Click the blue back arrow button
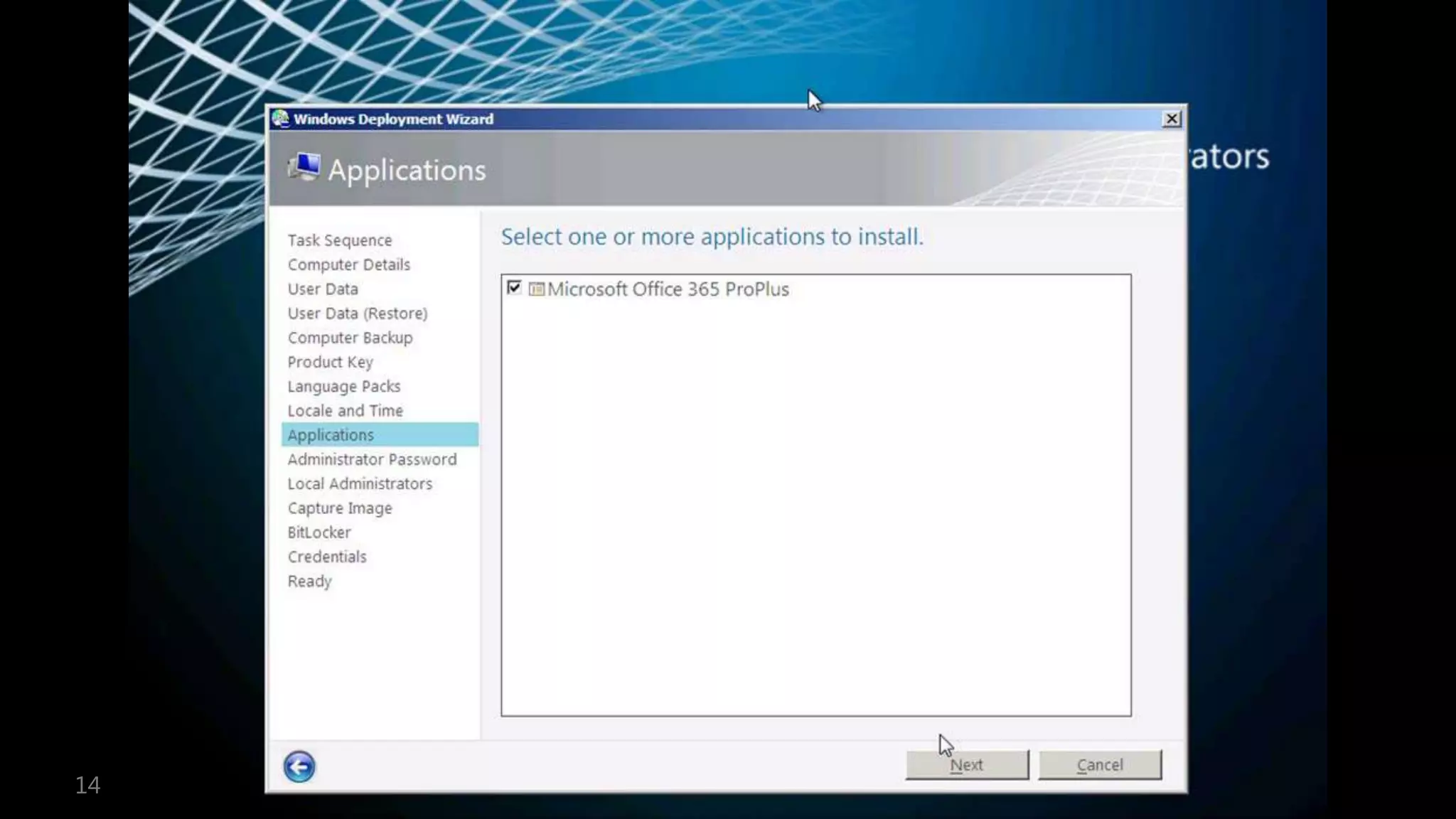 (x=299, y=766)
